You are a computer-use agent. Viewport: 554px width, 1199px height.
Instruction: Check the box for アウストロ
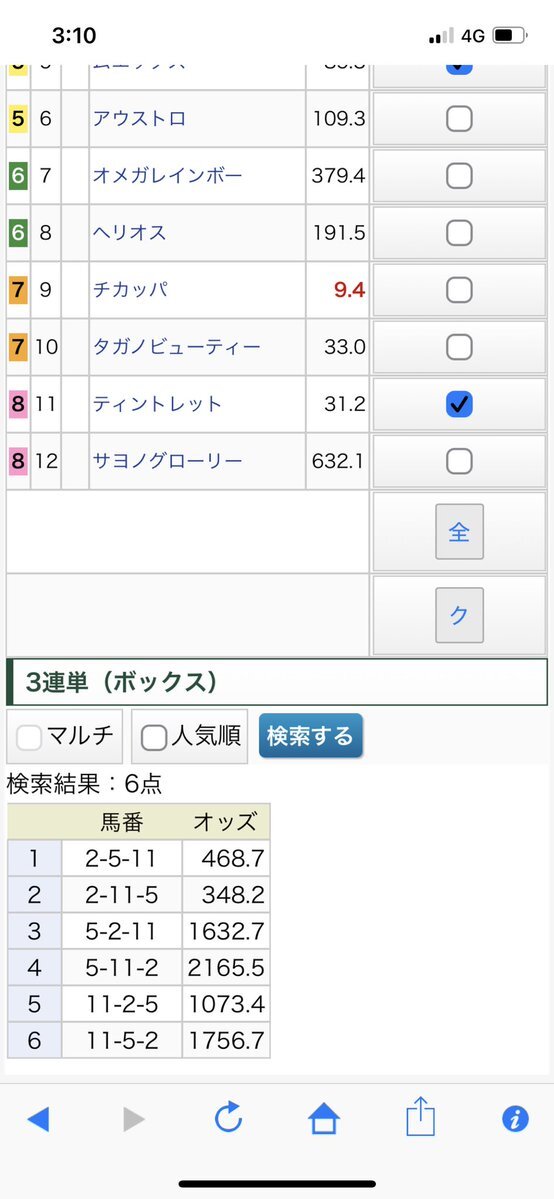pyautogui.click(x=459, y=119)
